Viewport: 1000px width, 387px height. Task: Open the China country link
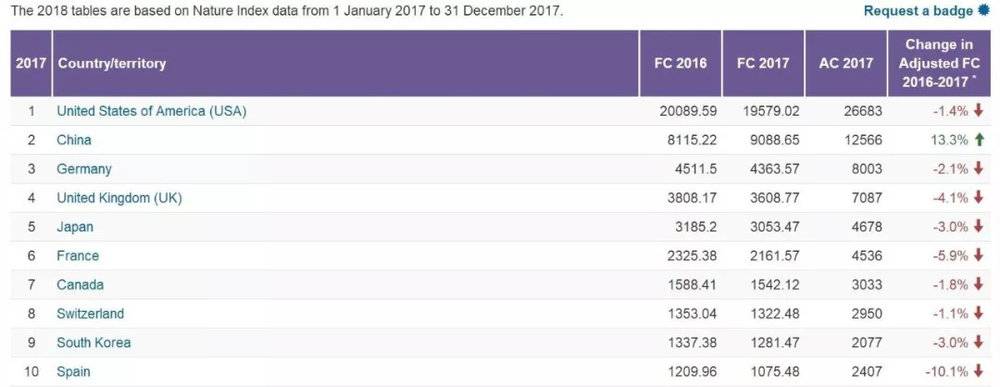click(x=74, y=140)
